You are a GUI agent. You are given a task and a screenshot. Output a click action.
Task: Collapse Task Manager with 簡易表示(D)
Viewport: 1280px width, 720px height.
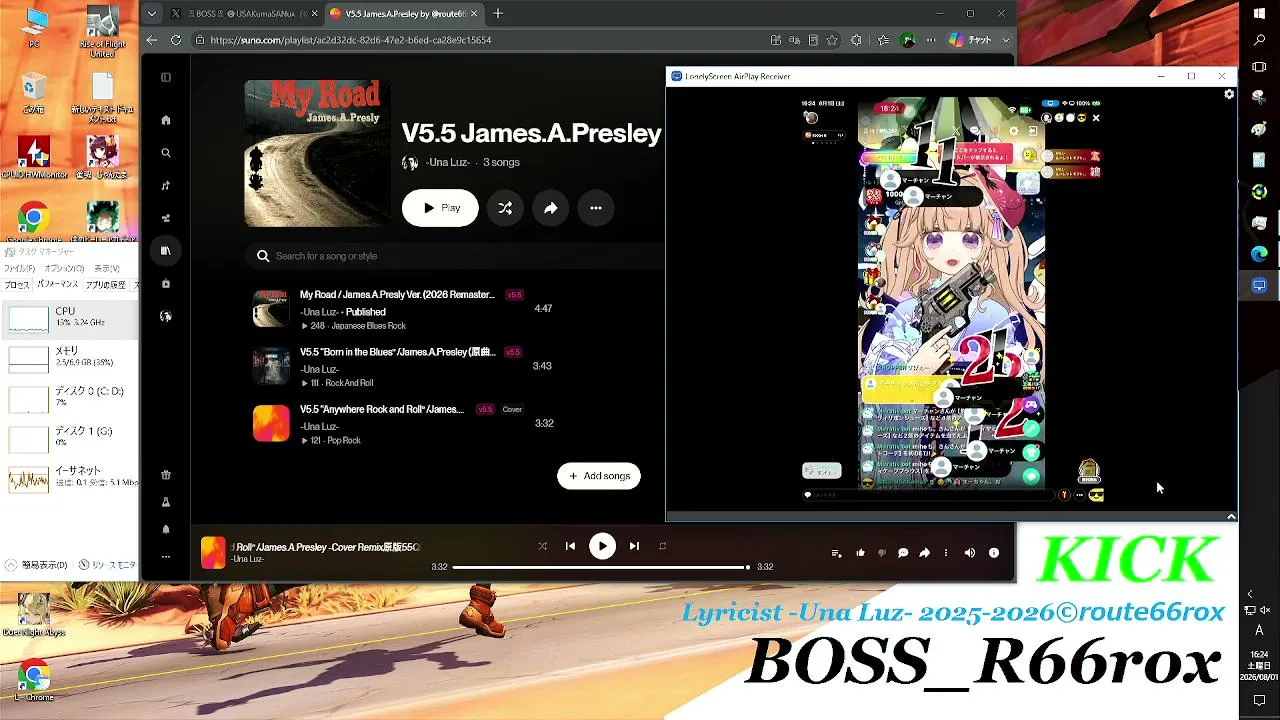tap(38, 565)
